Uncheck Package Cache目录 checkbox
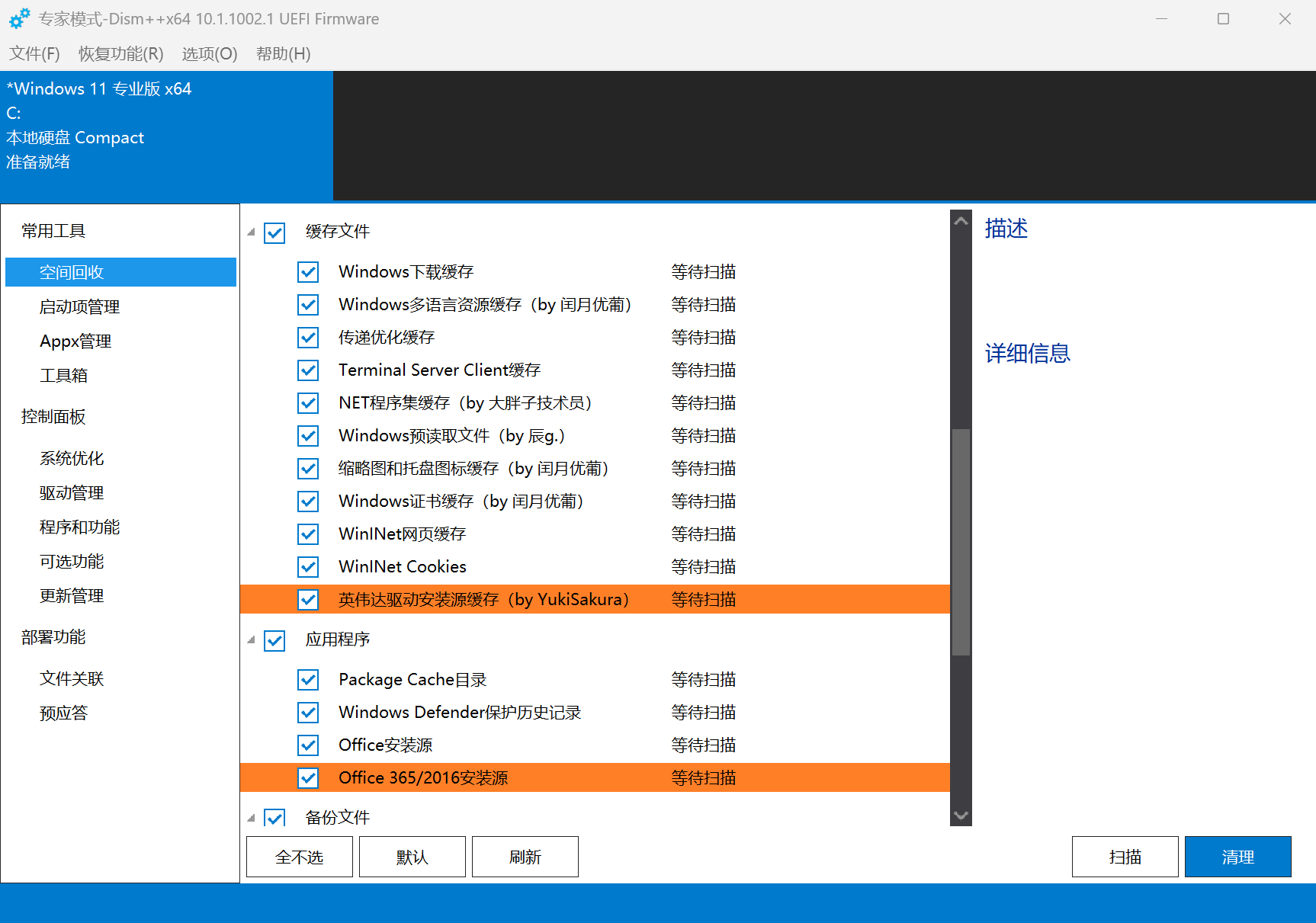Screen dimensions: 1316x923 308,680
